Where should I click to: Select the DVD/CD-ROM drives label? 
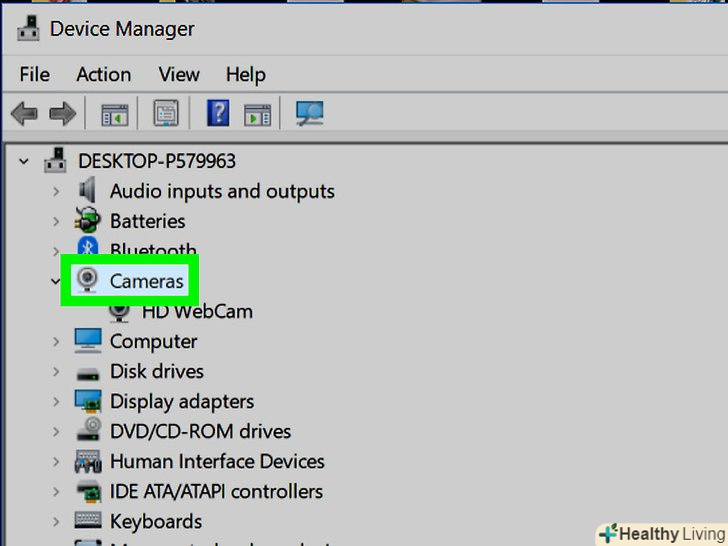[200, 431]
